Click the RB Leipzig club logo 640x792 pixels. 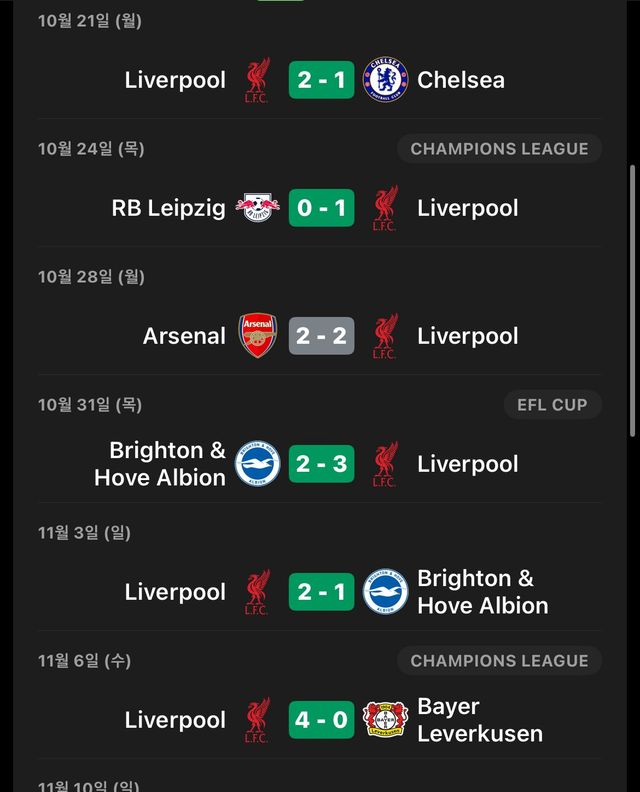click(x=257, y=208)
